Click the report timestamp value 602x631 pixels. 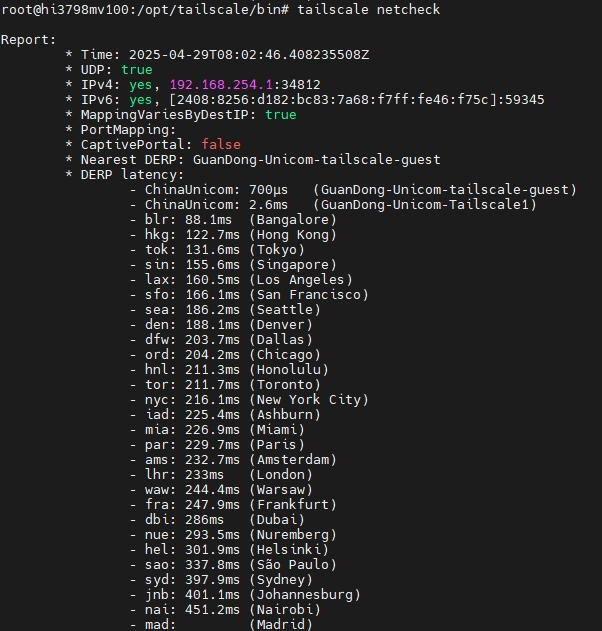pyautogui.click(x=249, y=54)
